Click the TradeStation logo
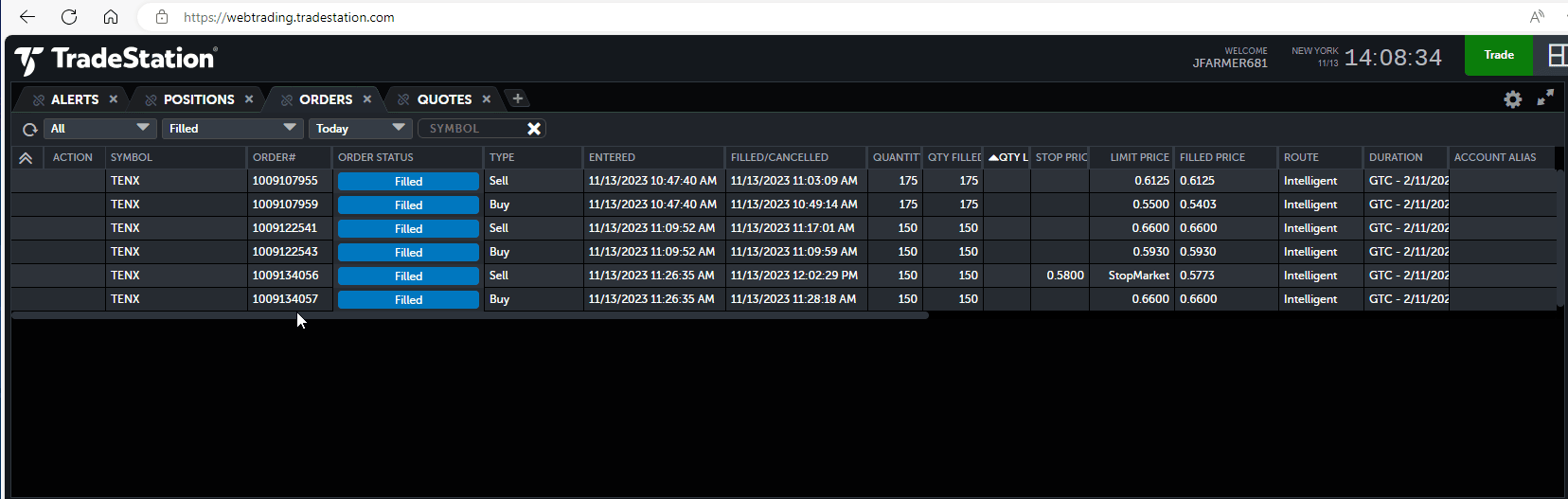Image resolution: width=1568 pixels, height=499 pixels. pyautogui.click(x=116, y=60)
